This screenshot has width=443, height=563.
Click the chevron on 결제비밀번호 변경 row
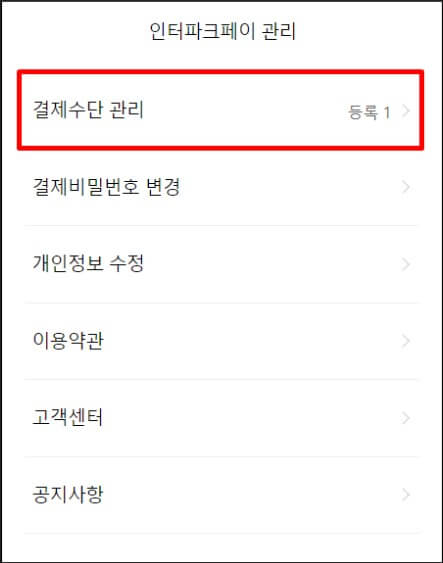coord(406,187)
